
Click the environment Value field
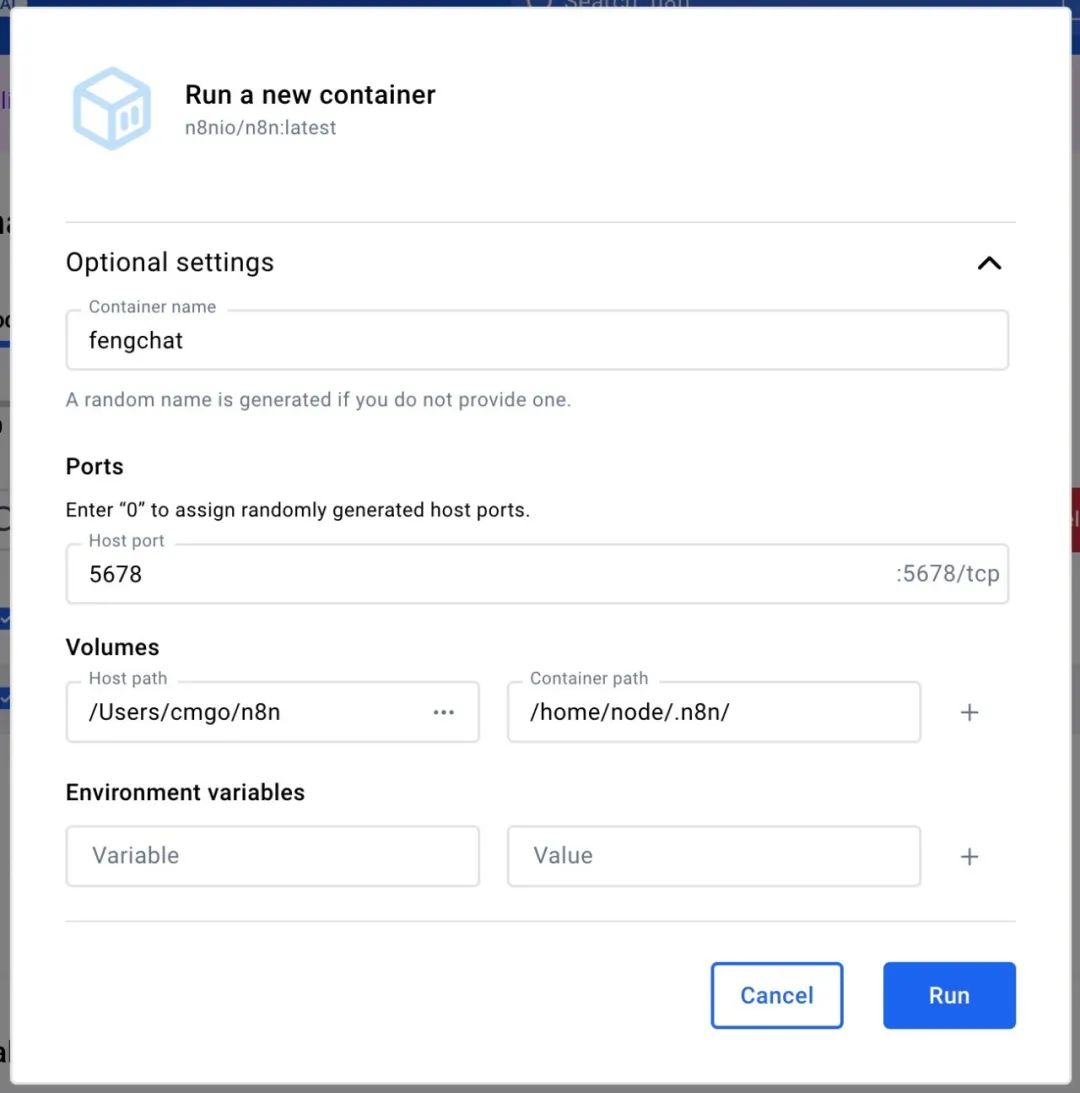point(713,856)
